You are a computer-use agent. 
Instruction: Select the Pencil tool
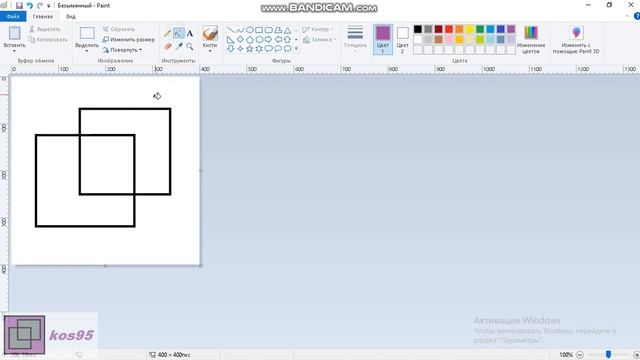168,33
